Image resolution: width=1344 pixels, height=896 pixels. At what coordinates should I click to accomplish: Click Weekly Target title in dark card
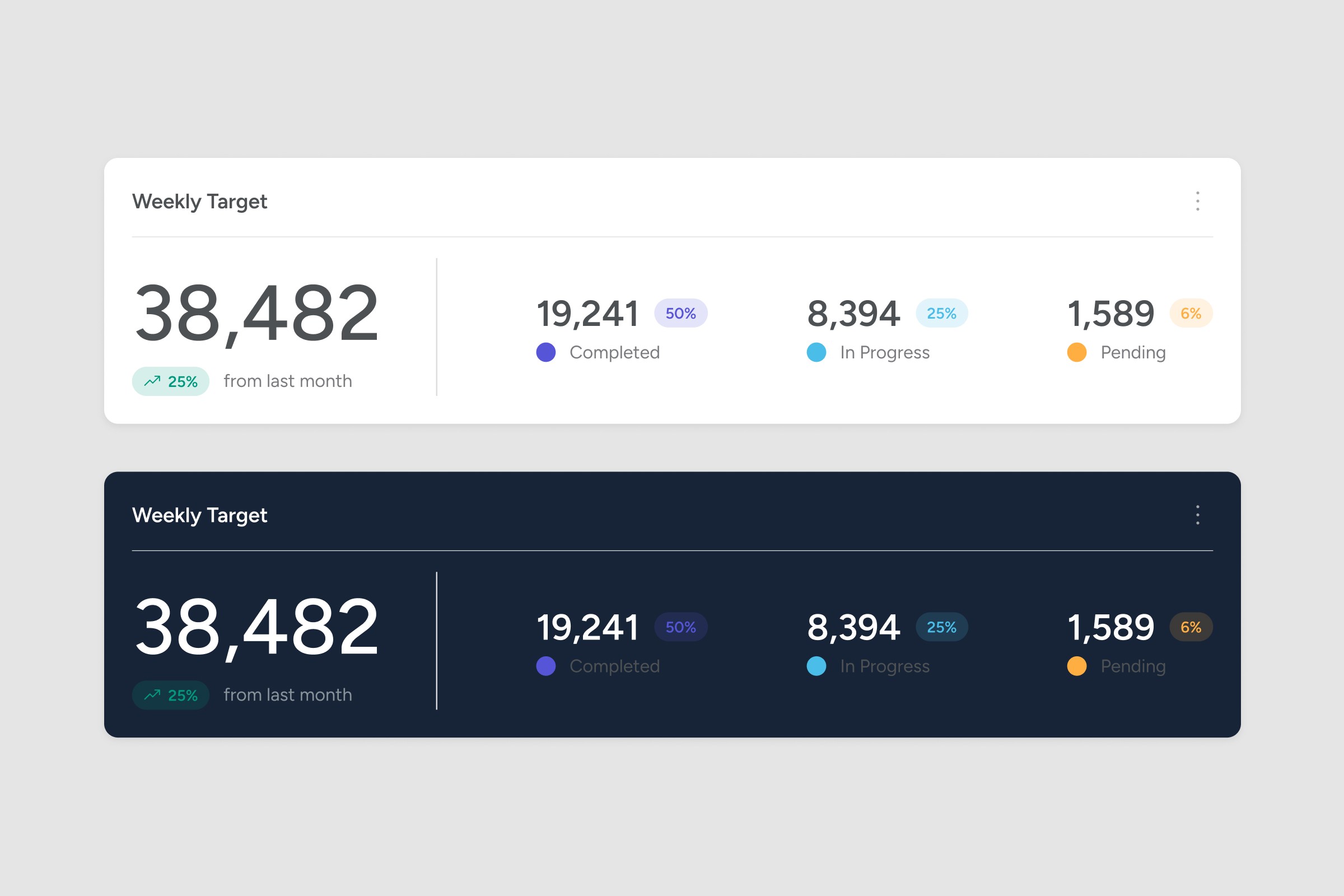point(199,515)
